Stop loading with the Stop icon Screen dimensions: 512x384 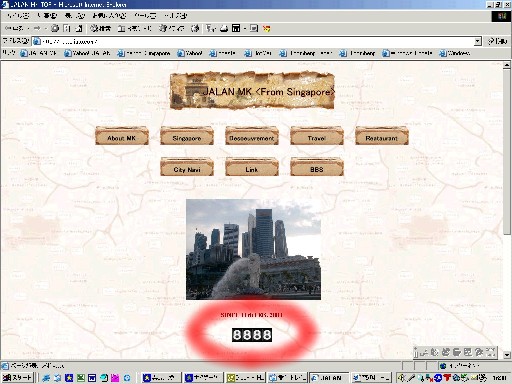[55, 29]
